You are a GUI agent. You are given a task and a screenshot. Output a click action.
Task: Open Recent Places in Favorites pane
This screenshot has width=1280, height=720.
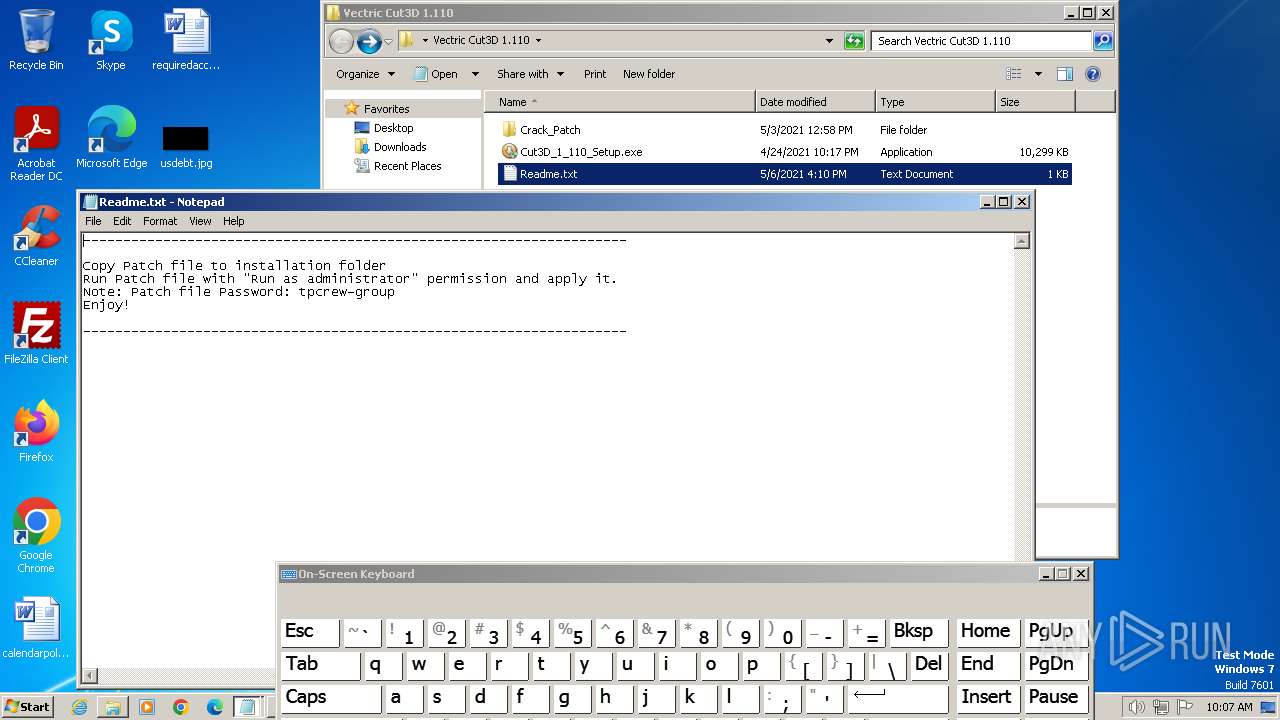coord(407,166)
